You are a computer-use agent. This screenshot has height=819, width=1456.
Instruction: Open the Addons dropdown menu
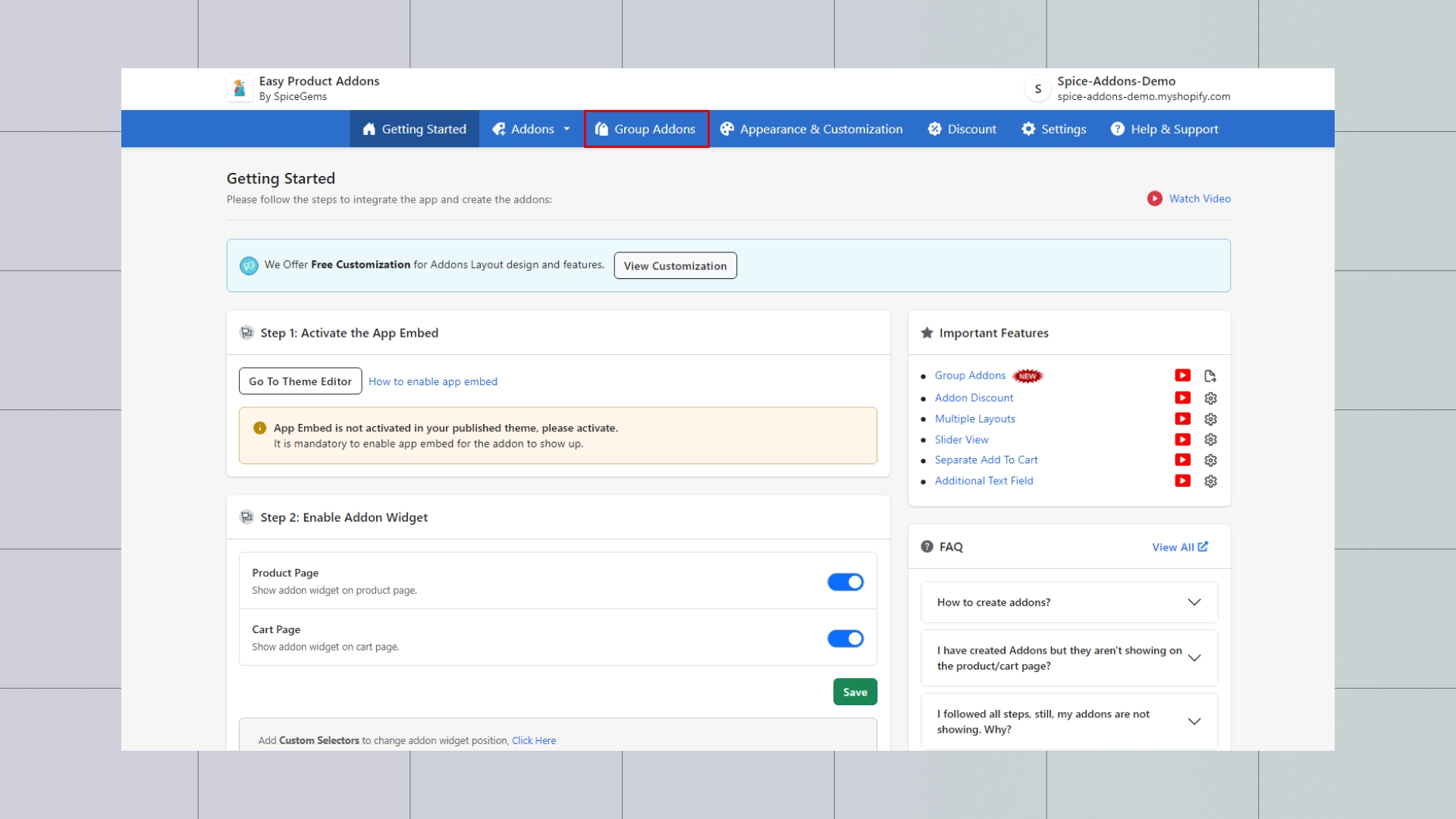point(531,129)
